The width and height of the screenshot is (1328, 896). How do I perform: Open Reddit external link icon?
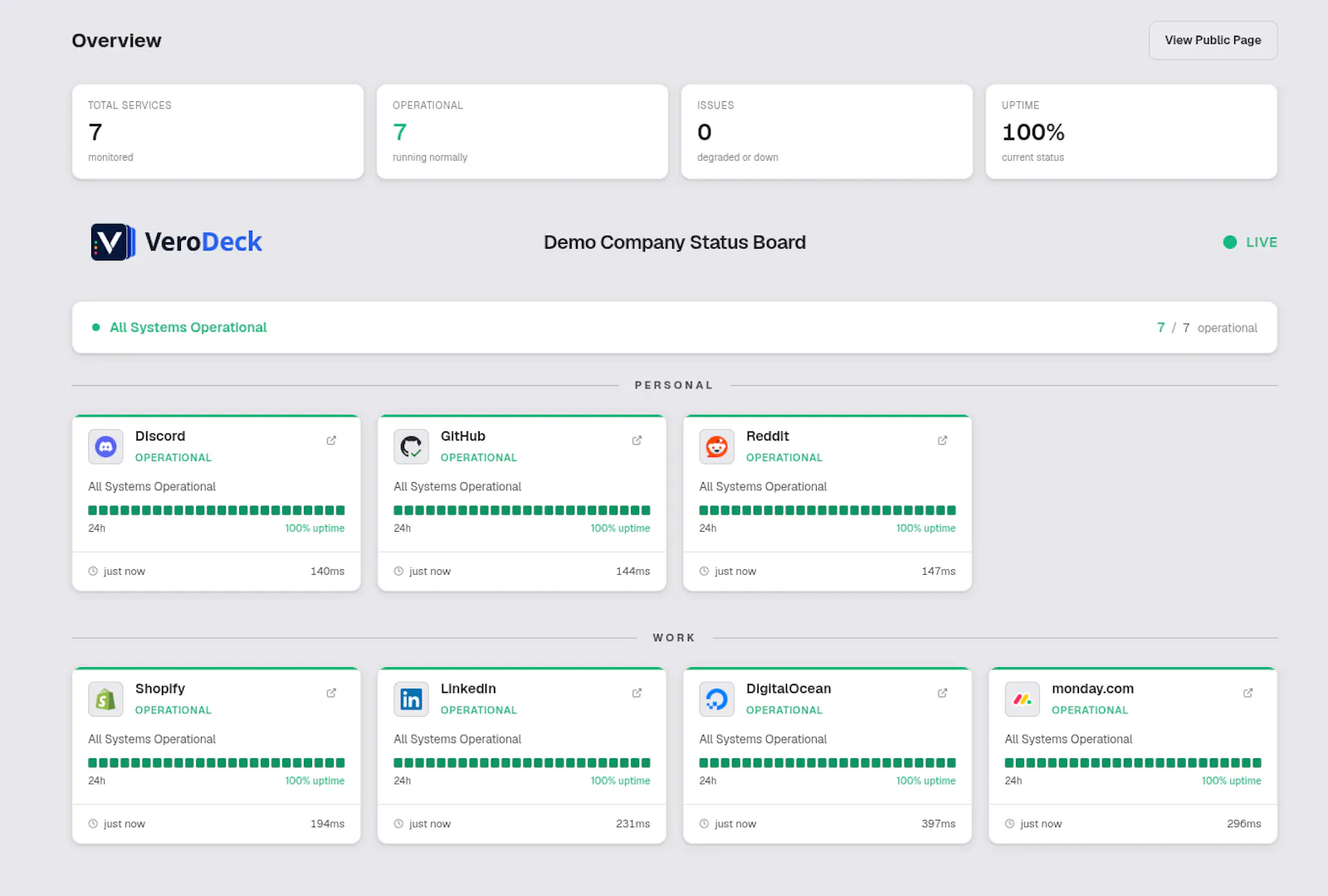[942, 441]
